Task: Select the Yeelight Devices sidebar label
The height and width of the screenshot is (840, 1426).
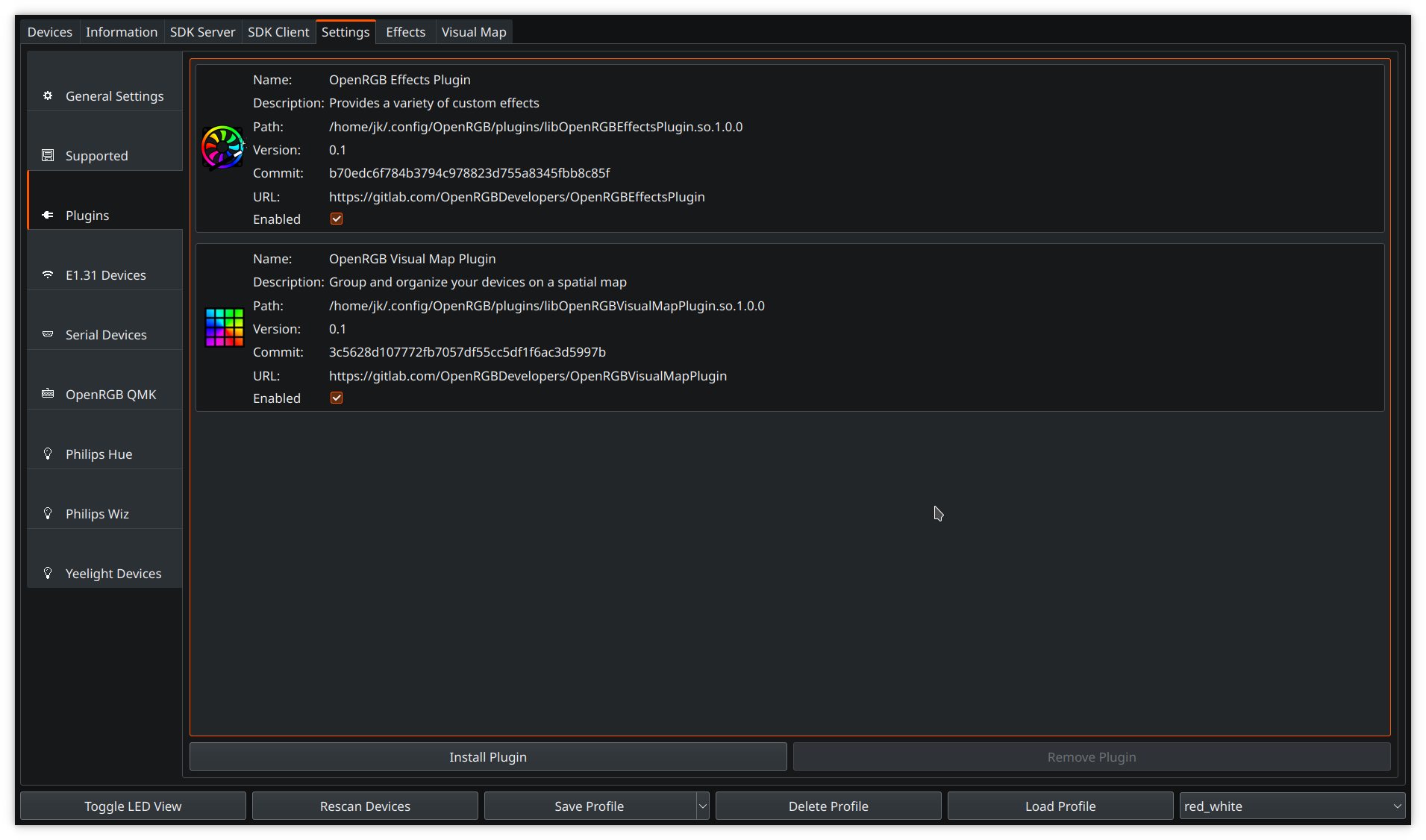Action: pyautogui.click(x=113, y=573)
